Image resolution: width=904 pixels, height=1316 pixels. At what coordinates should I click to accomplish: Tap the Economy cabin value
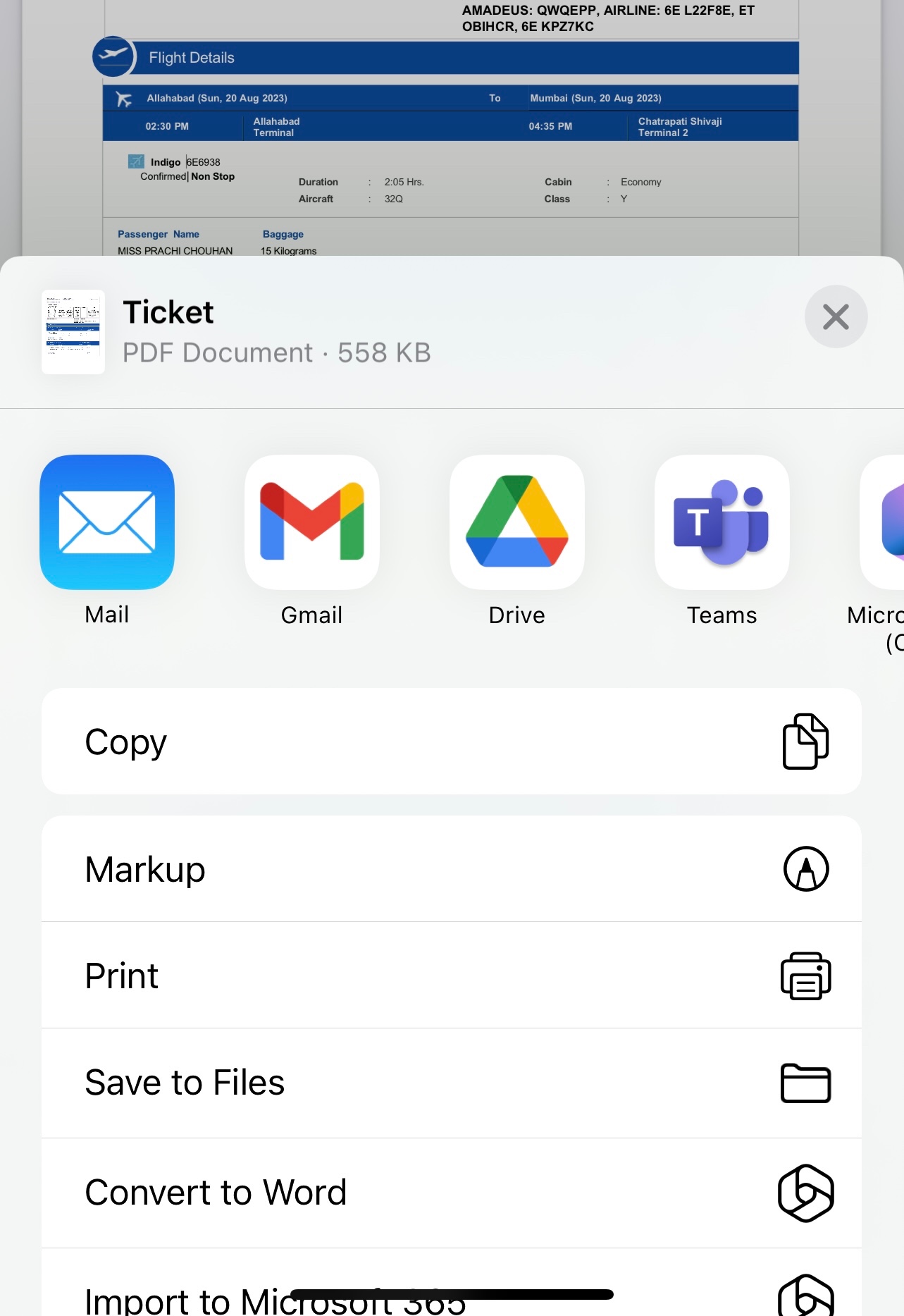click(x=641, y=182)
